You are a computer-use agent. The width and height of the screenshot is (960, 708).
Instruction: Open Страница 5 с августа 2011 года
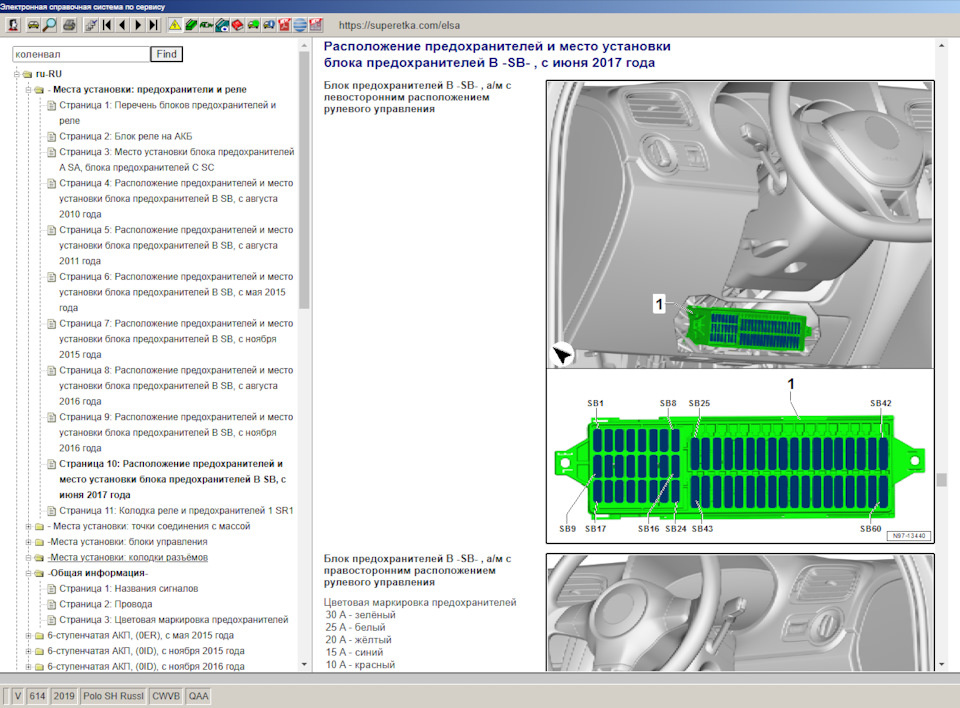pos(176,245)
